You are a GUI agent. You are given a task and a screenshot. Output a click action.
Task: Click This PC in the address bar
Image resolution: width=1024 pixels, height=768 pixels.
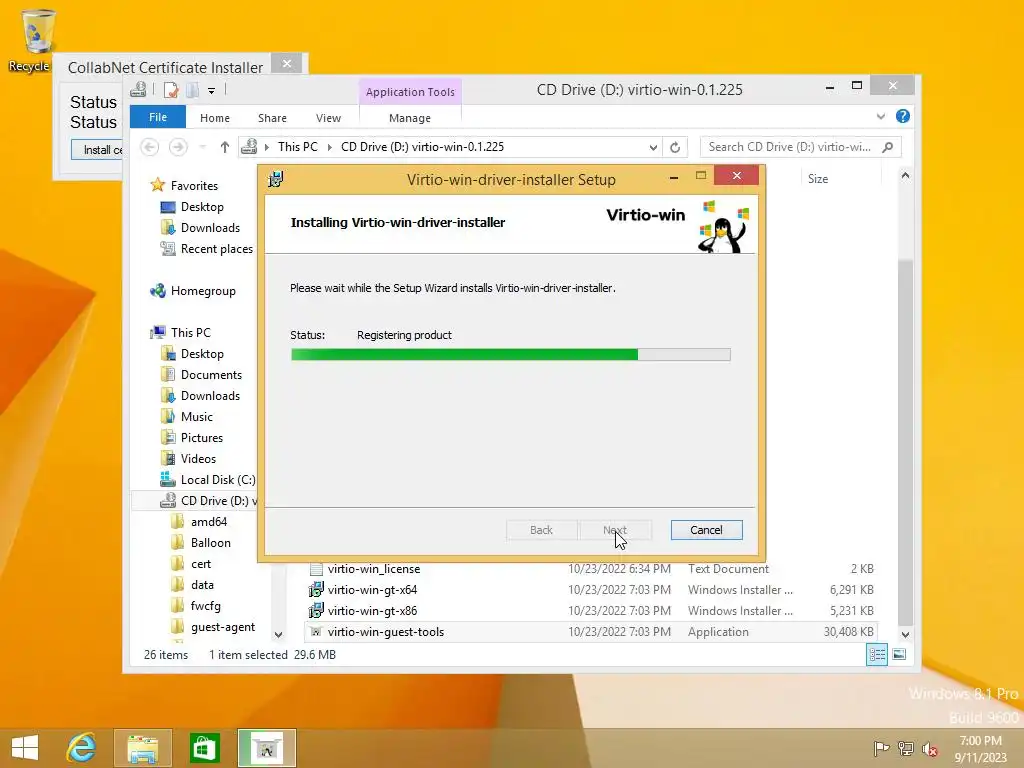(298, 147)
